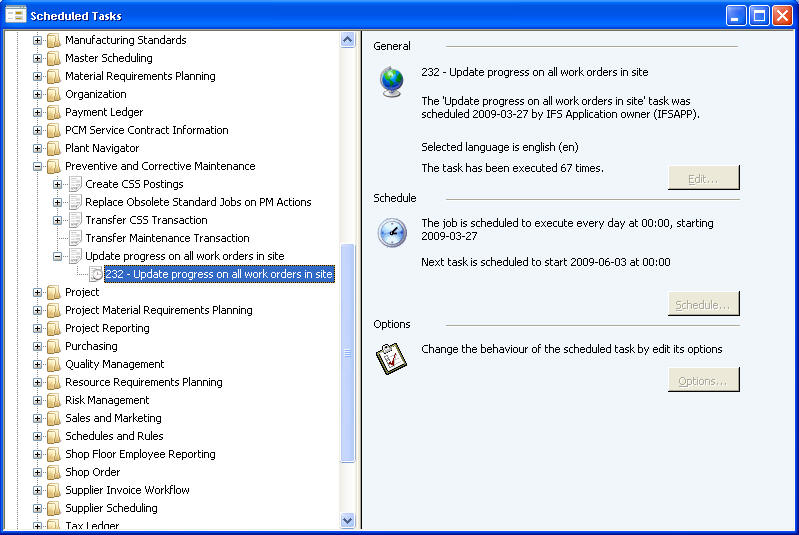
Task: Click the Transfer CSS Transaction document icon
Action: (x=75, y=220)
